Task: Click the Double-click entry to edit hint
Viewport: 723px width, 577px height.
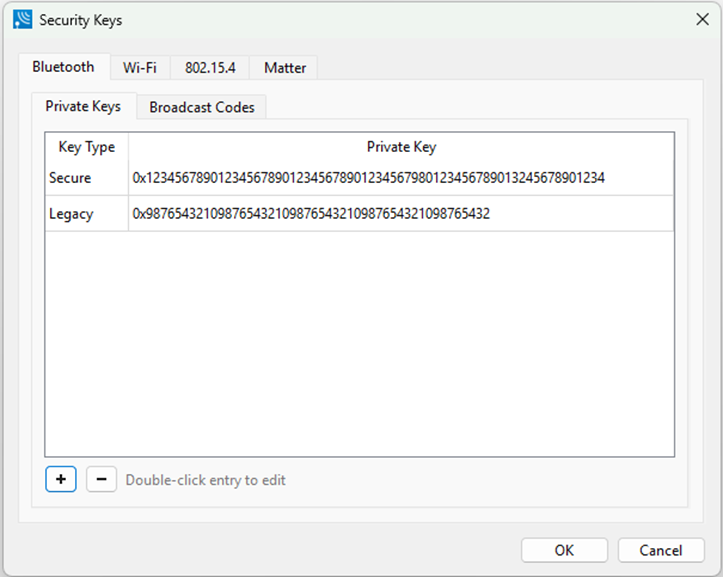Action: click(206, 480)
